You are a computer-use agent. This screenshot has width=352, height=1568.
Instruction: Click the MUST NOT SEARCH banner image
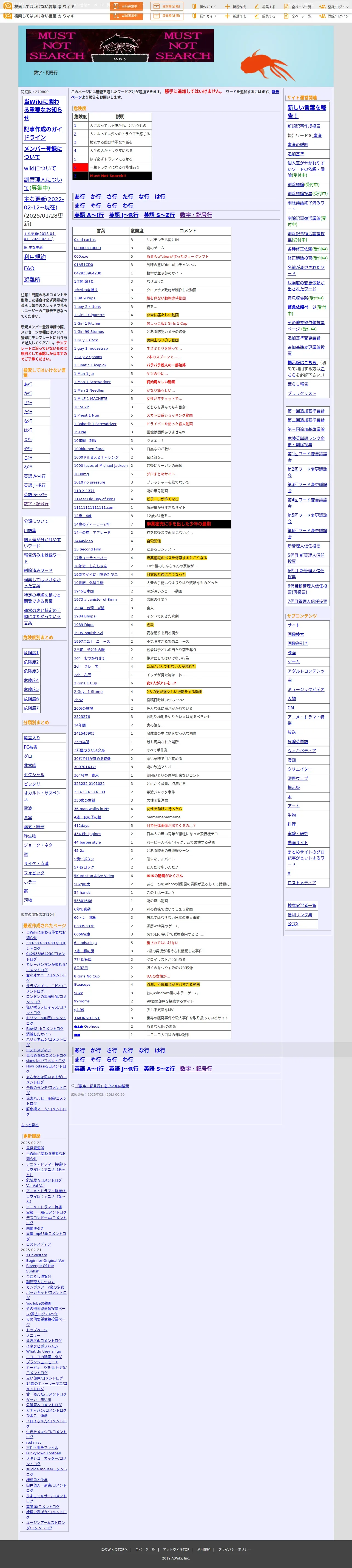(120, 46)
